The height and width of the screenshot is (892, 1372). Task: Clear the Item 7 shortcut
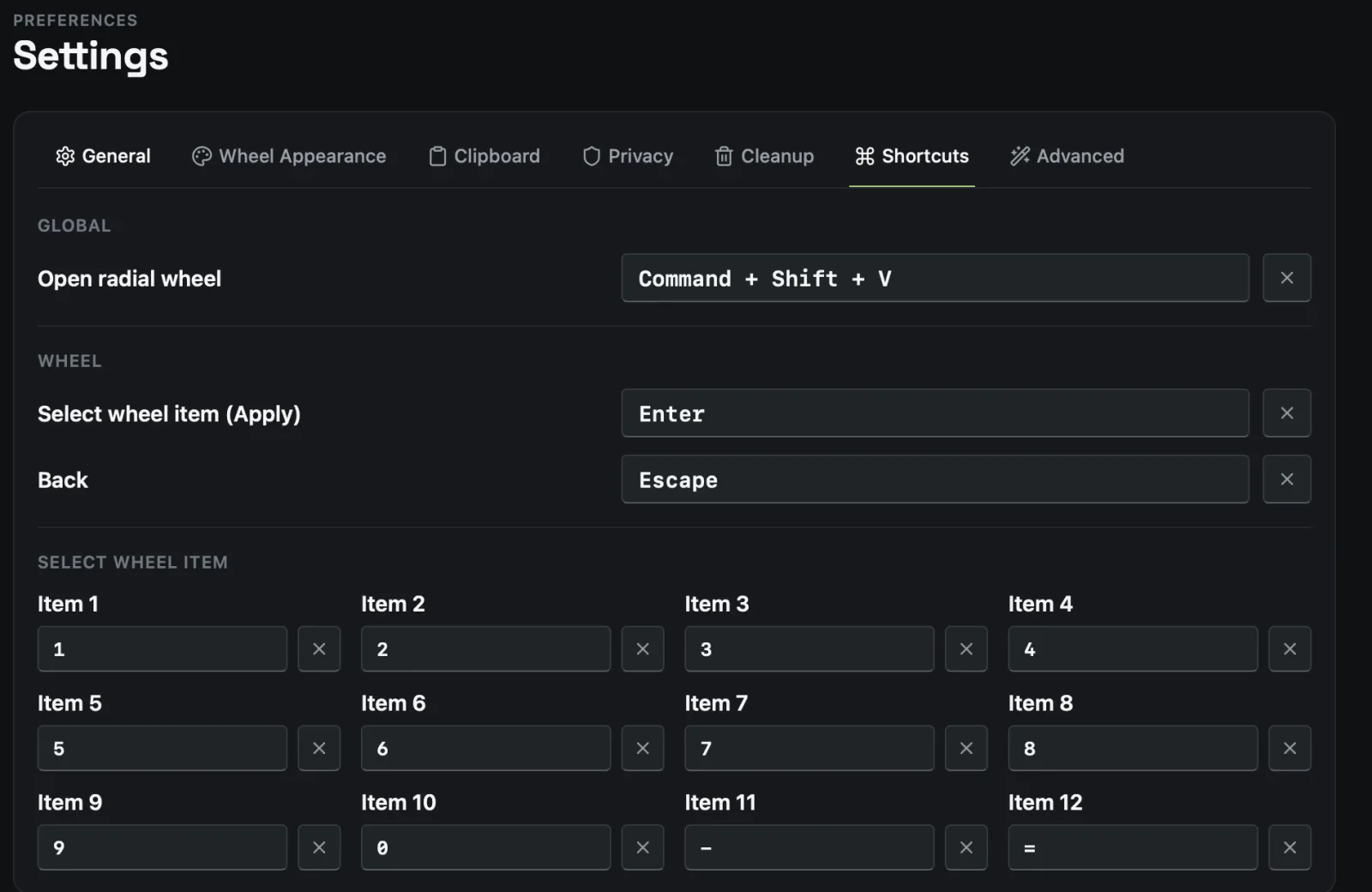point(966,748)
